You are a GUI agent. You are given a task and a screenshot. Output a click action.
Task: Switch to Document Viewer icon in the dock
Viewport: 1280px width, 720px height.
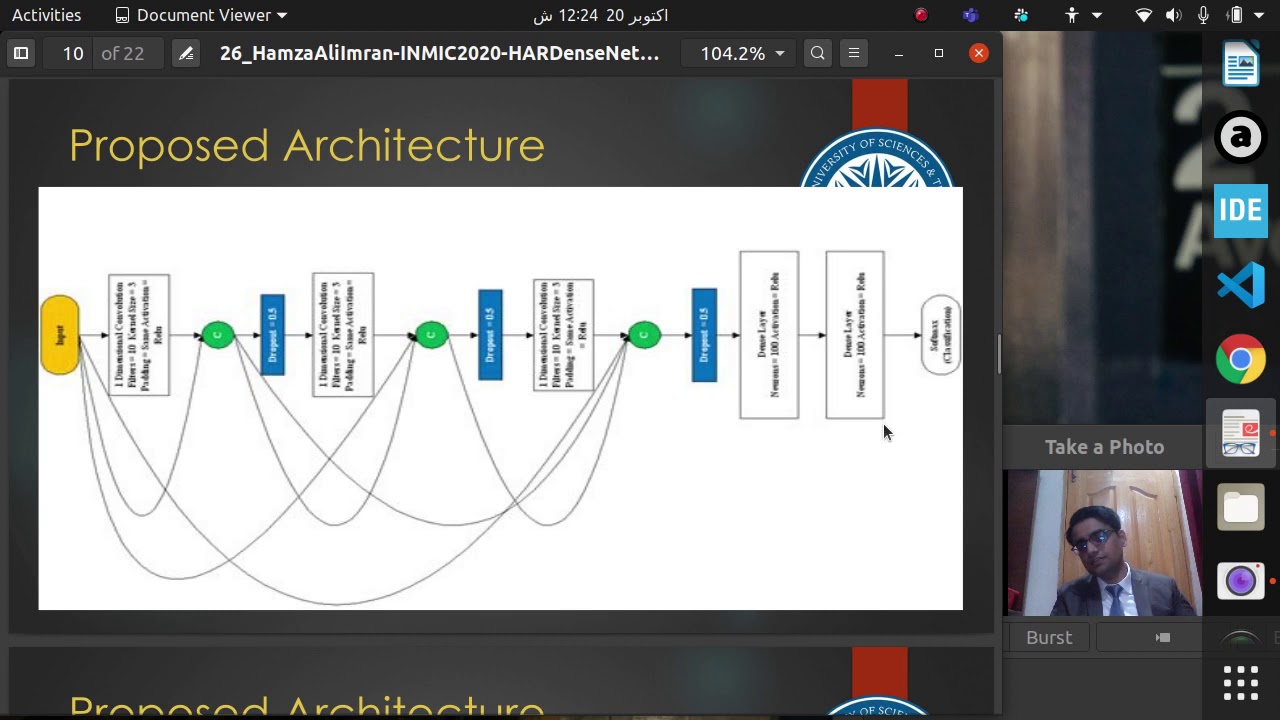point(1241,433)
